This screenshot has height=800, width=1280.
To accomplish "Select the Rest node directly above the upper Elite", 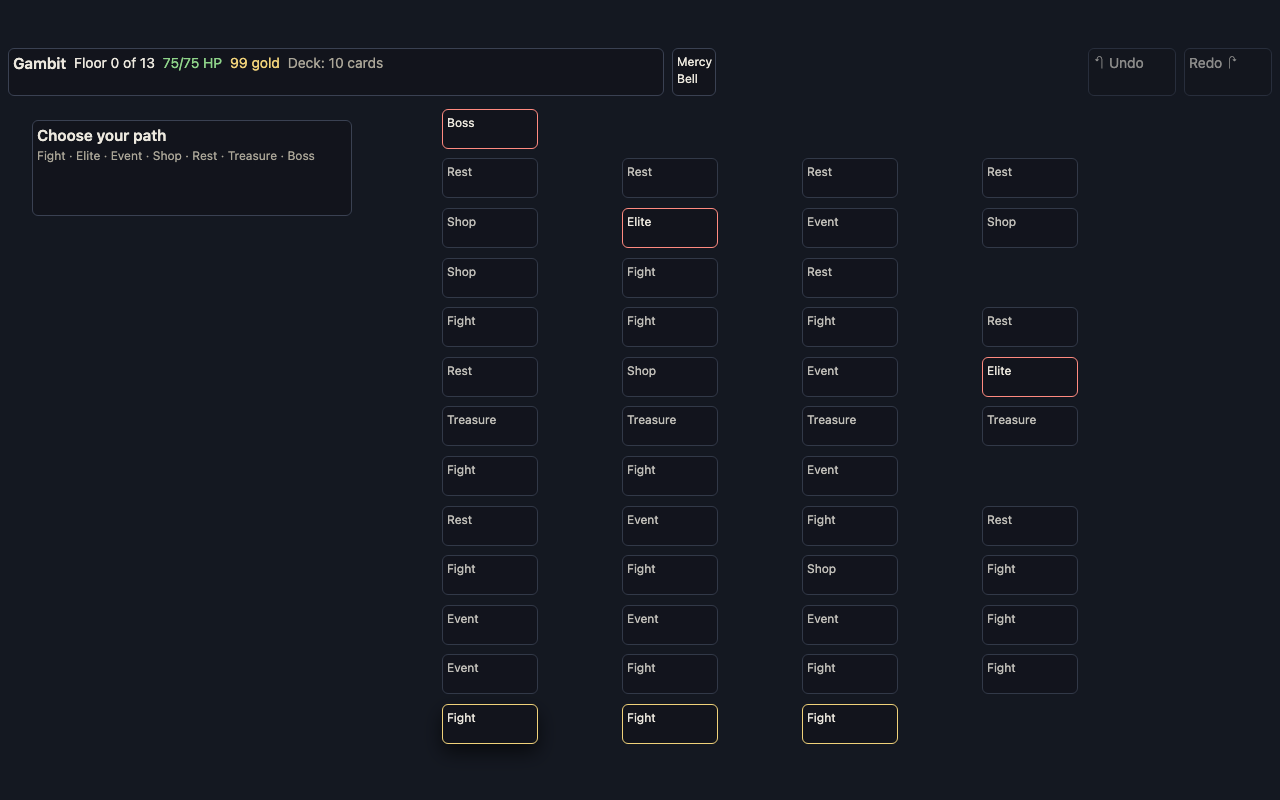I will tap(670, 178).
